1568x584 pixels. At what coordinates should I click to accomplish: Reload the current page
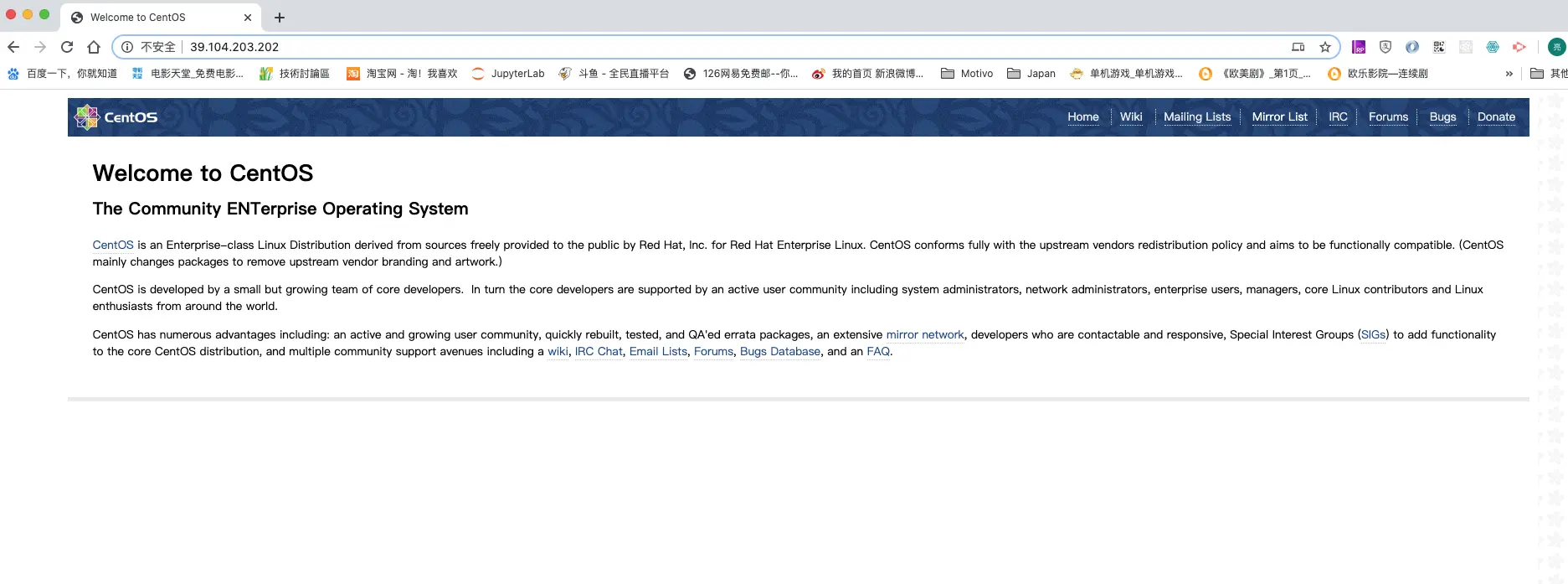pyautogui.click(x=67, y=47)
